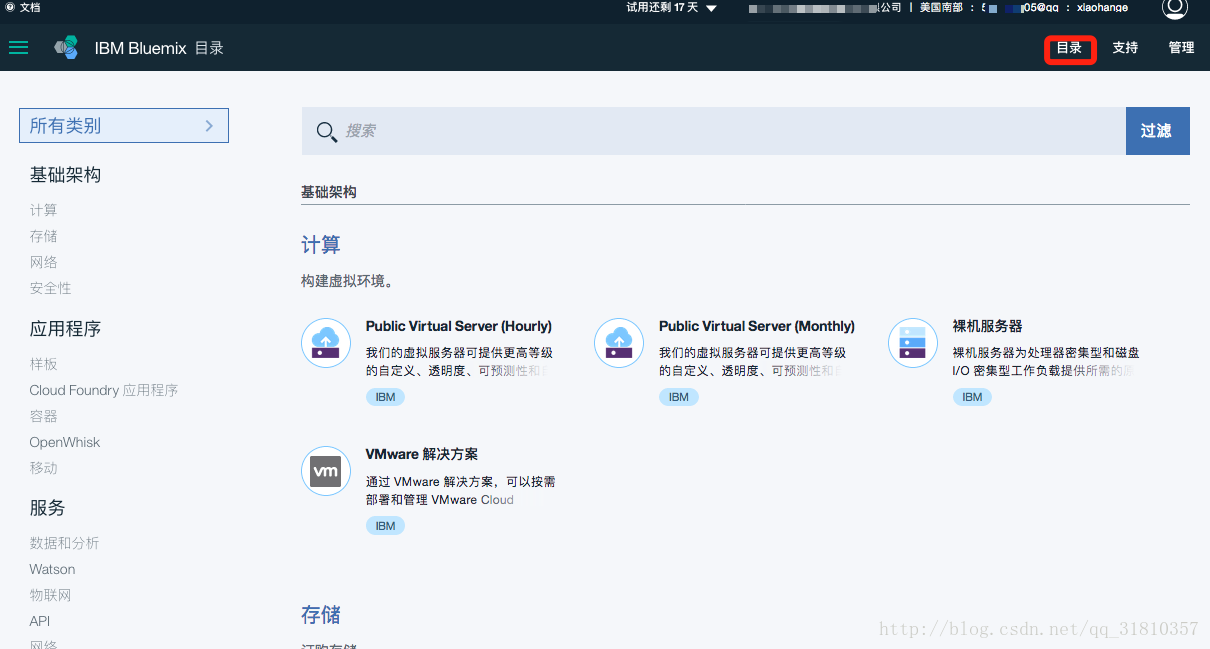
Task: Select 网络 under 基础架构 in the sidebar
Action: point(44,262)
